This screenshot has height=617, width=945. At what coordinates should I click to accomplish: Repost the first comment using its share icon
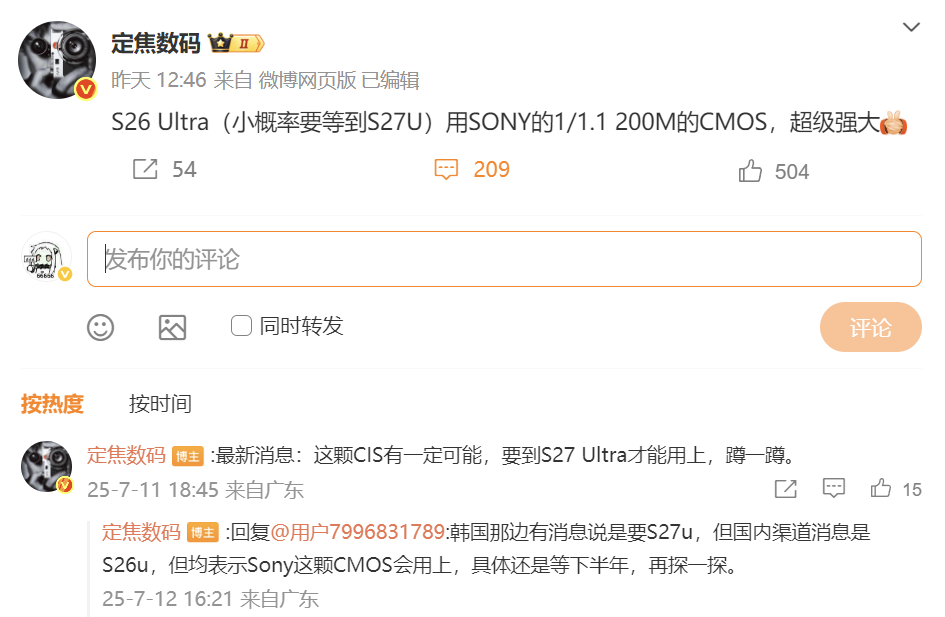785,489
